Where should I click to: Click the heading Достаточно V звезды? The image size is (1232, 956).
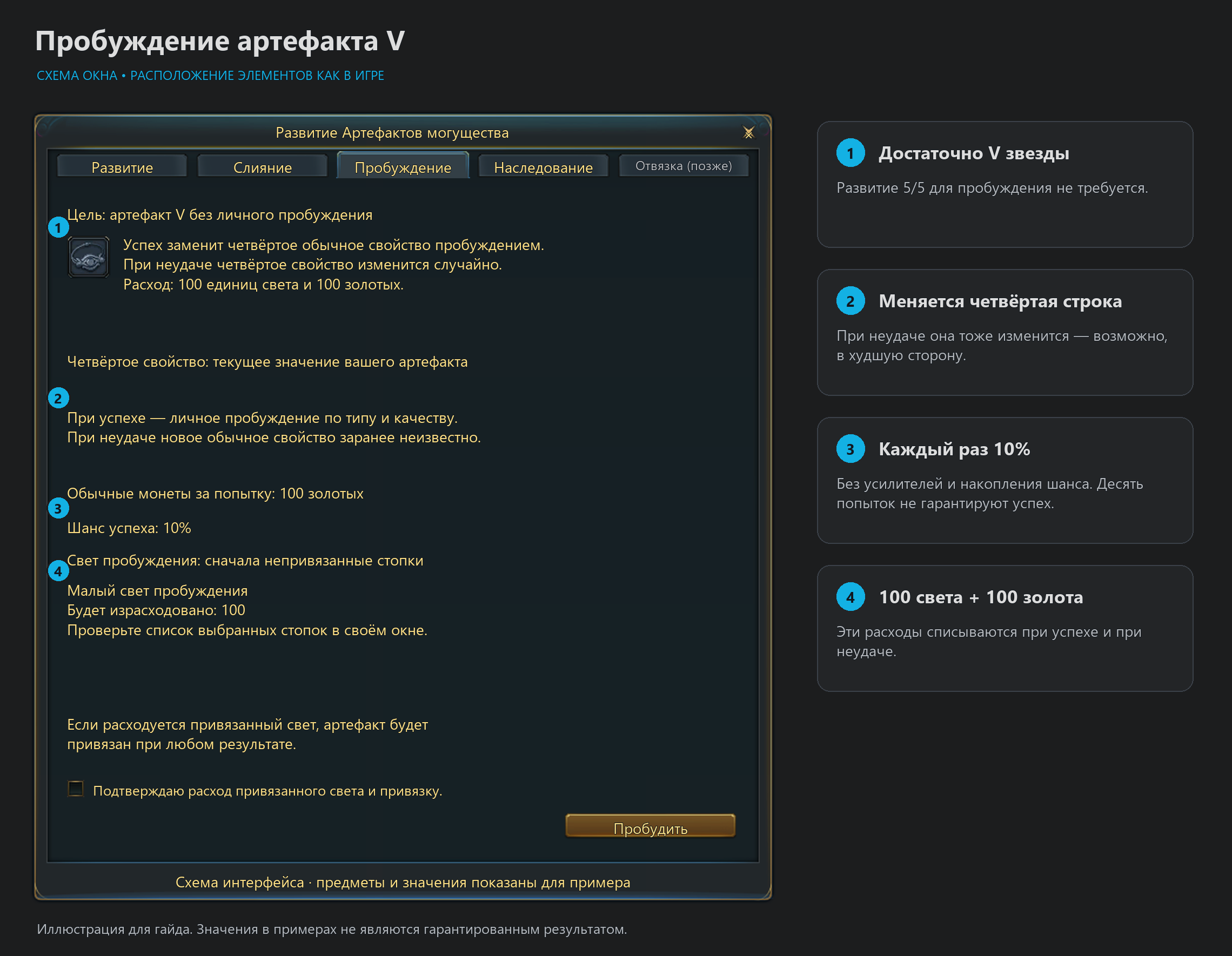[x=974, y=153]
